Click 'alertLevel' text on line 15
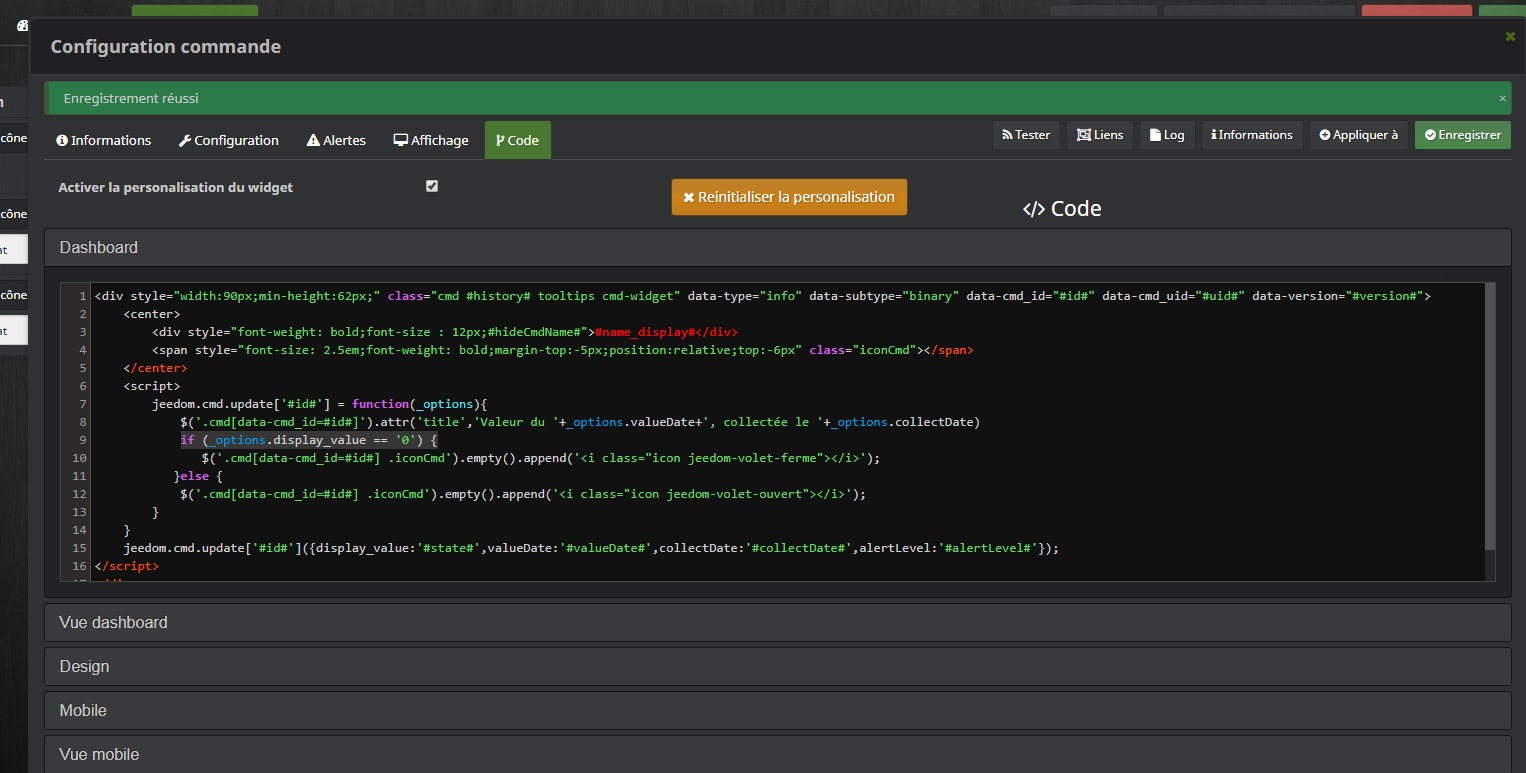The width and height of the screenshot is (1526, 773). click(x=897, y=548)
